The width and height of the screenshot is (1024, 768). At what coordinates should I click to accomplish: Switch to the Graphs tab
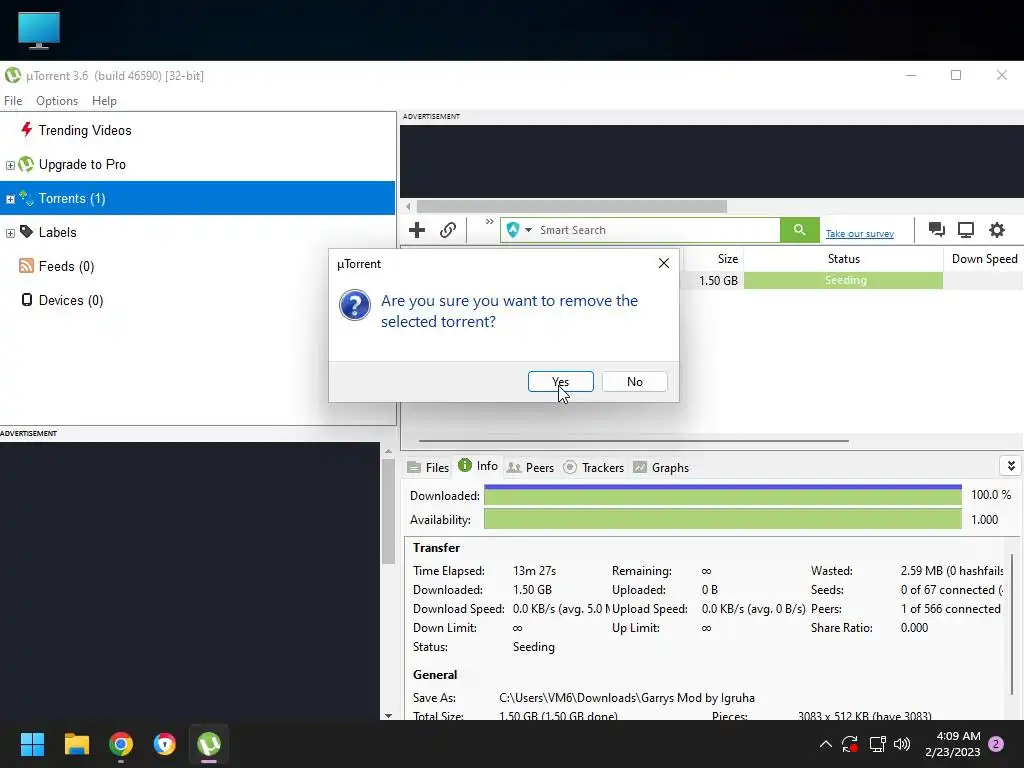[661, 468]
